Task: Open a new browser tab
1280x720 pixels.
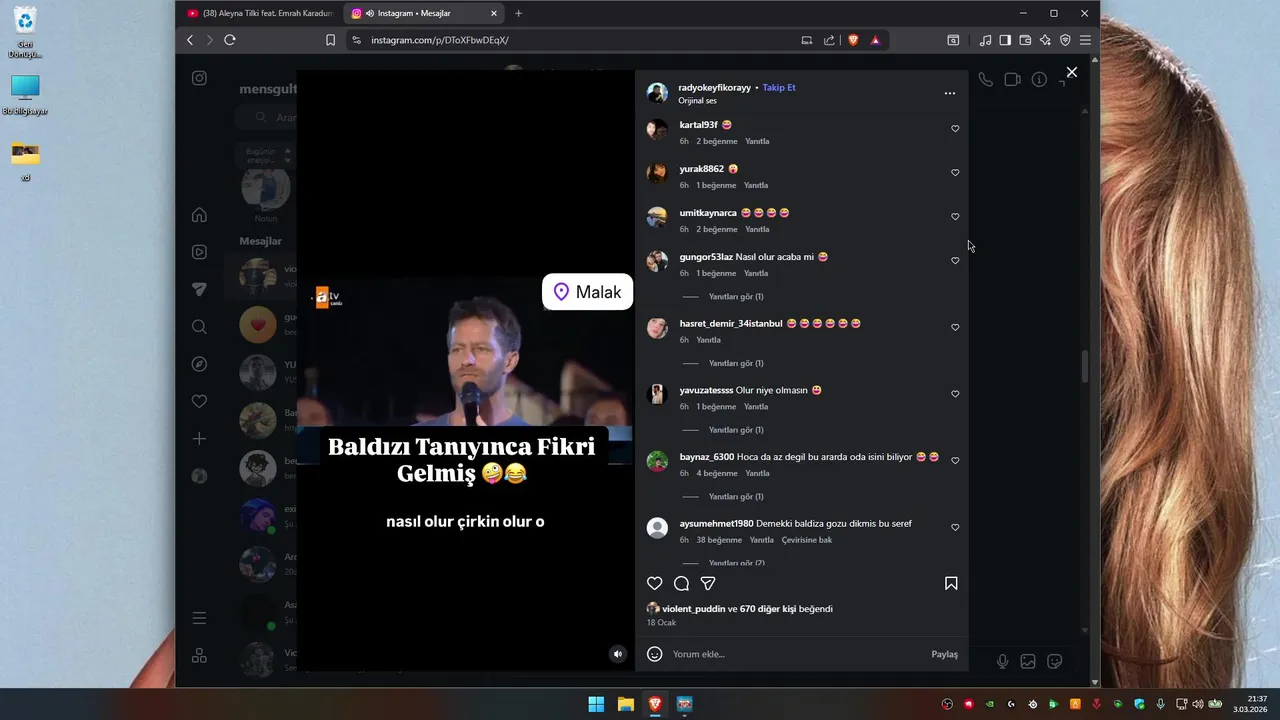Action: click(x=518, y=13)
